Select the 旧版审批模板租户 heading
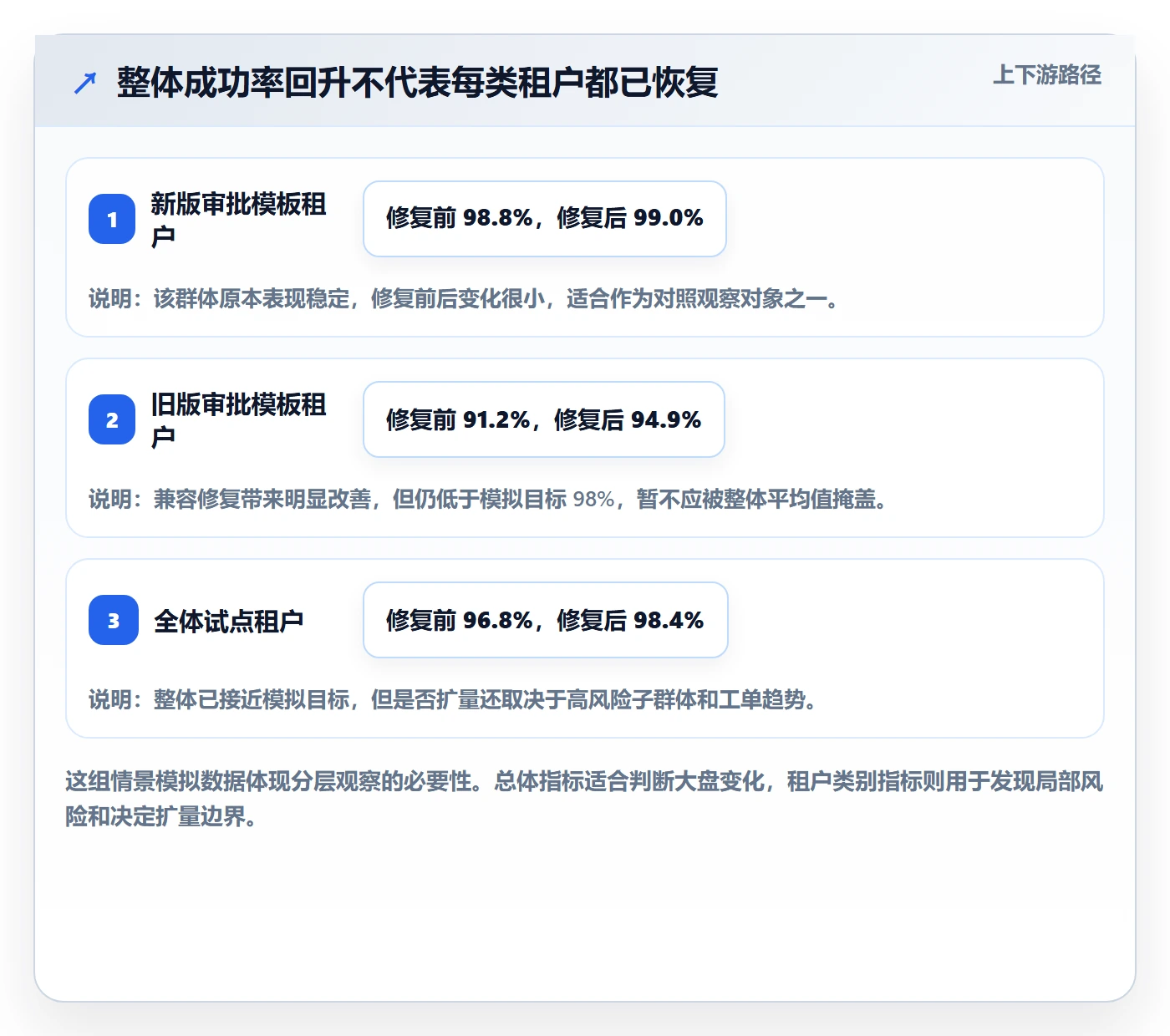 (238, 419)
